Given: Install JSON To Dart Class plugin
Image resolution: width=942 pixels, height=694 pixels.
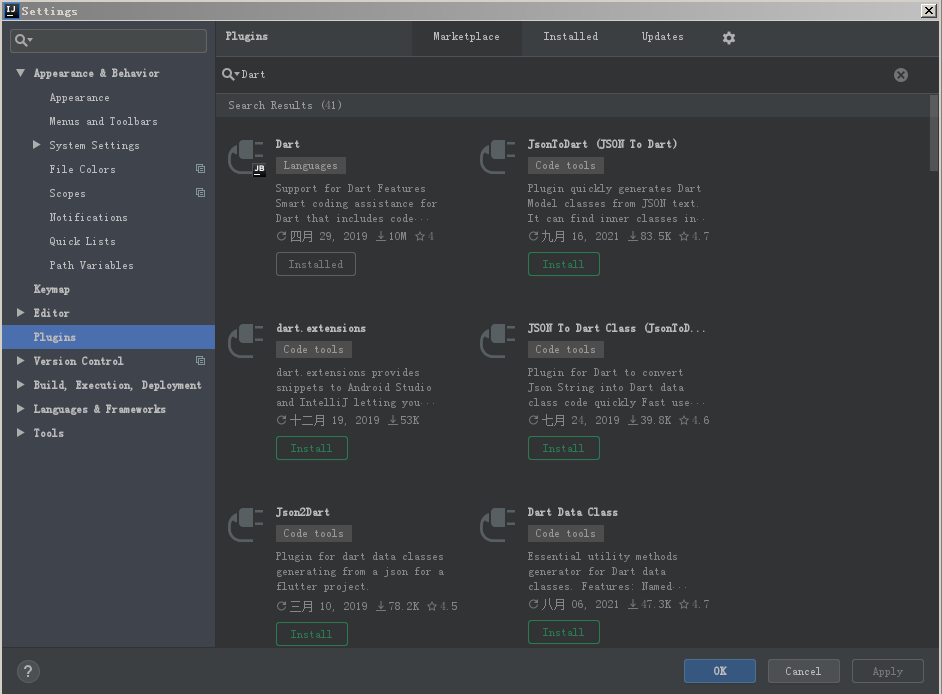Looking at the screenshot, I should (564, 448).
